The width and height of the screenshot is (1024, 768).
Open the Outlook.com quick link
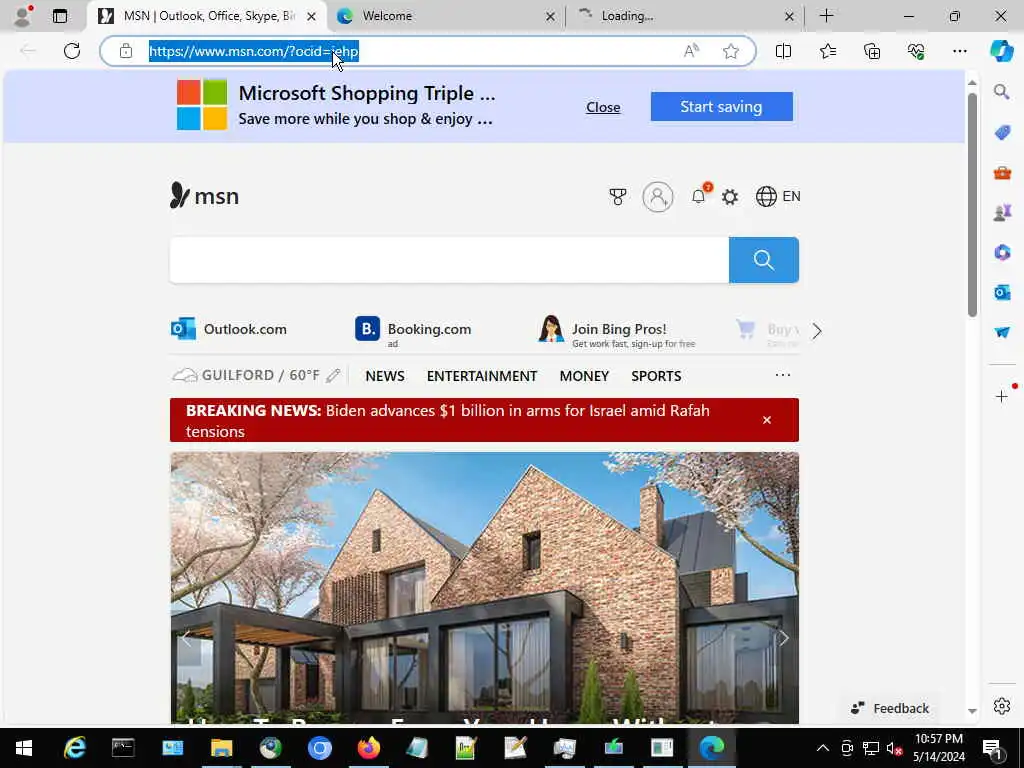click(229, 328)
